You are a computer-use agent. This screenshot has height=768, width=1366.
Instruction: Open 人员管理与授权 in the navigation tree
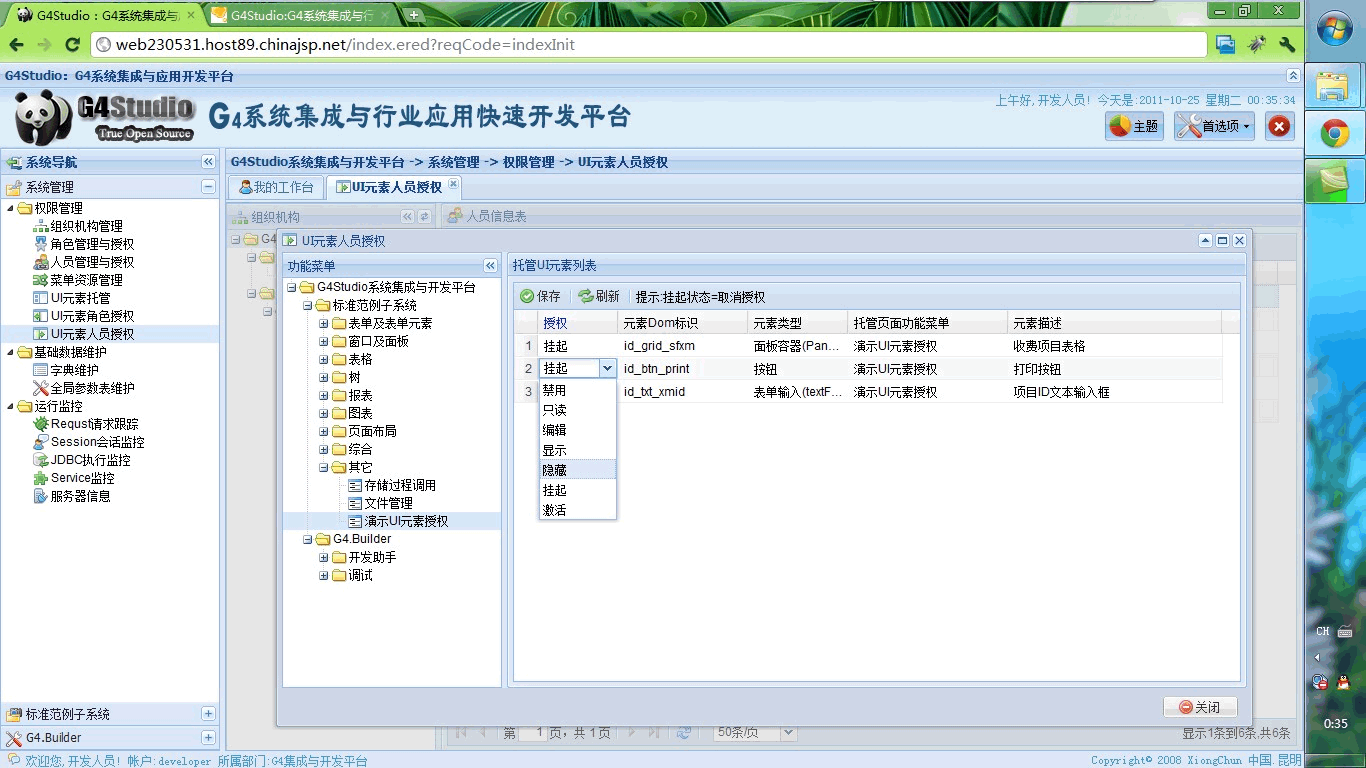tap(92, 262)
